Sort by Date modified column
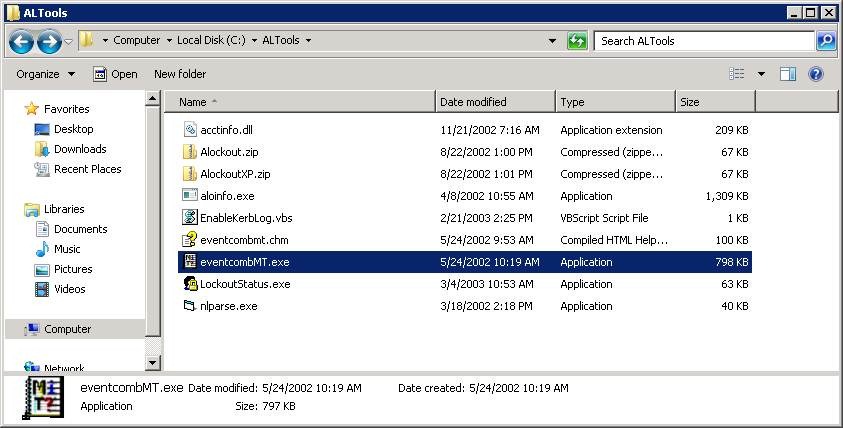843x428 pixels. (495, 102)
